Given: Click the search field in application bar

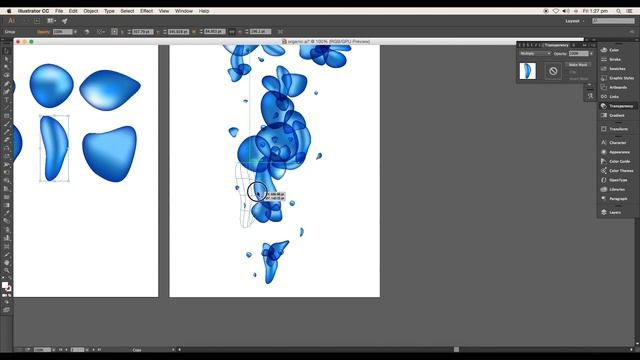Looking at the screenshot, I should [x=613, y=21].
